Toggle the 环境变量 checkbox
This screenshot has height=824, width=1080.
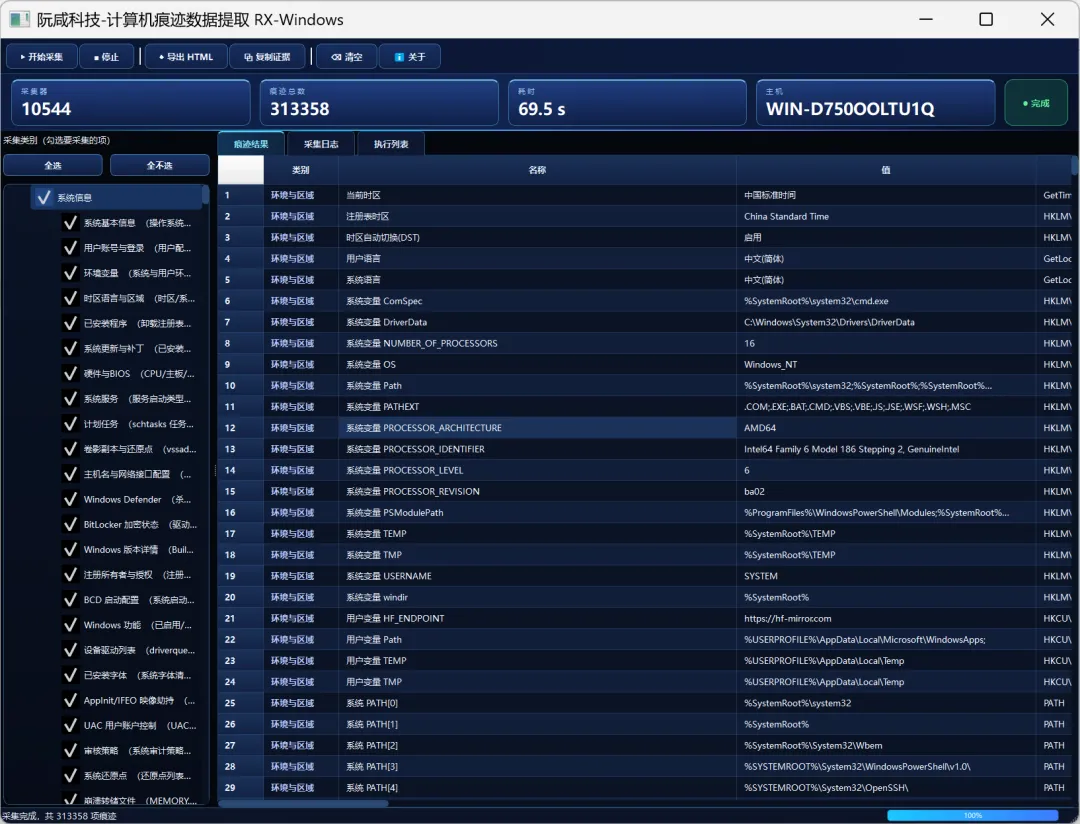(70, 273)
